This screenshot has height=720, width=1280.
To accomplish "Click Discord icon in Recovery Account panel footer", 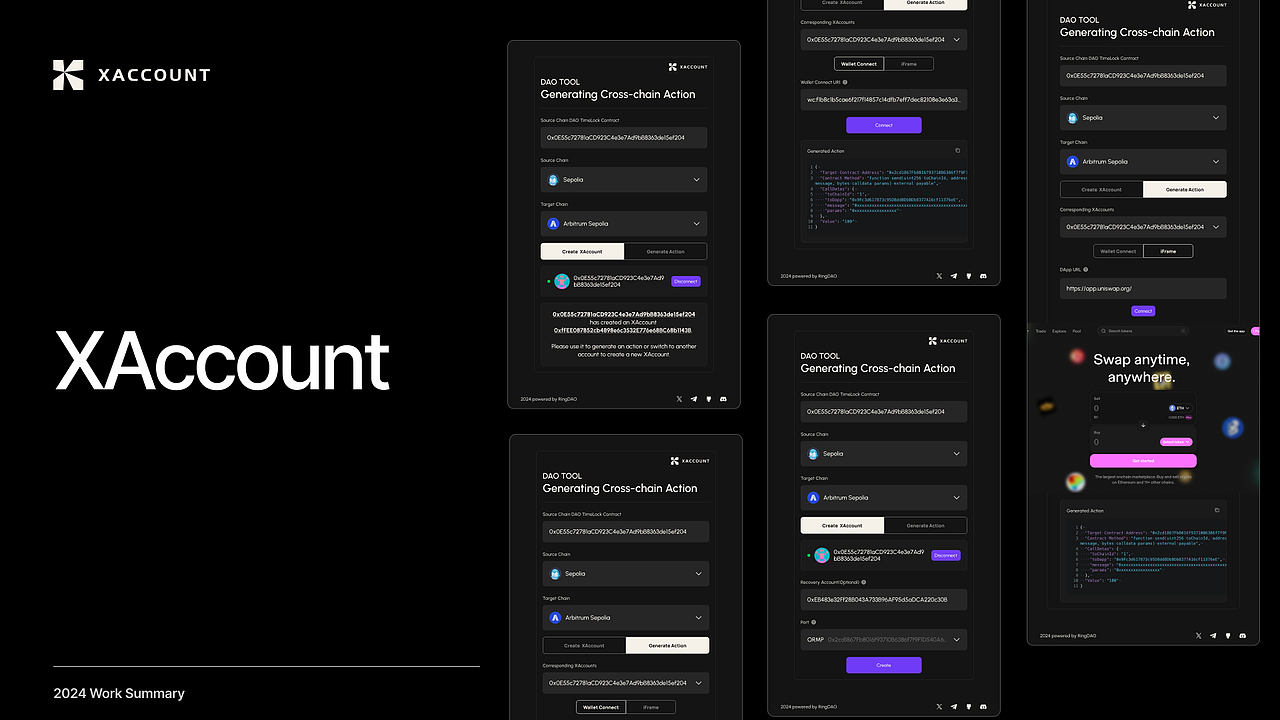I will tap(983, 707).
